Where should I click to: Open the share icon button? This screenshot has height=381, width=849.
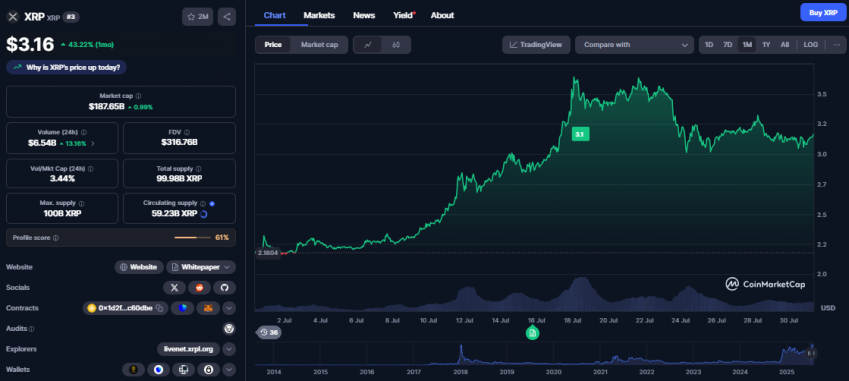(227, 17)
